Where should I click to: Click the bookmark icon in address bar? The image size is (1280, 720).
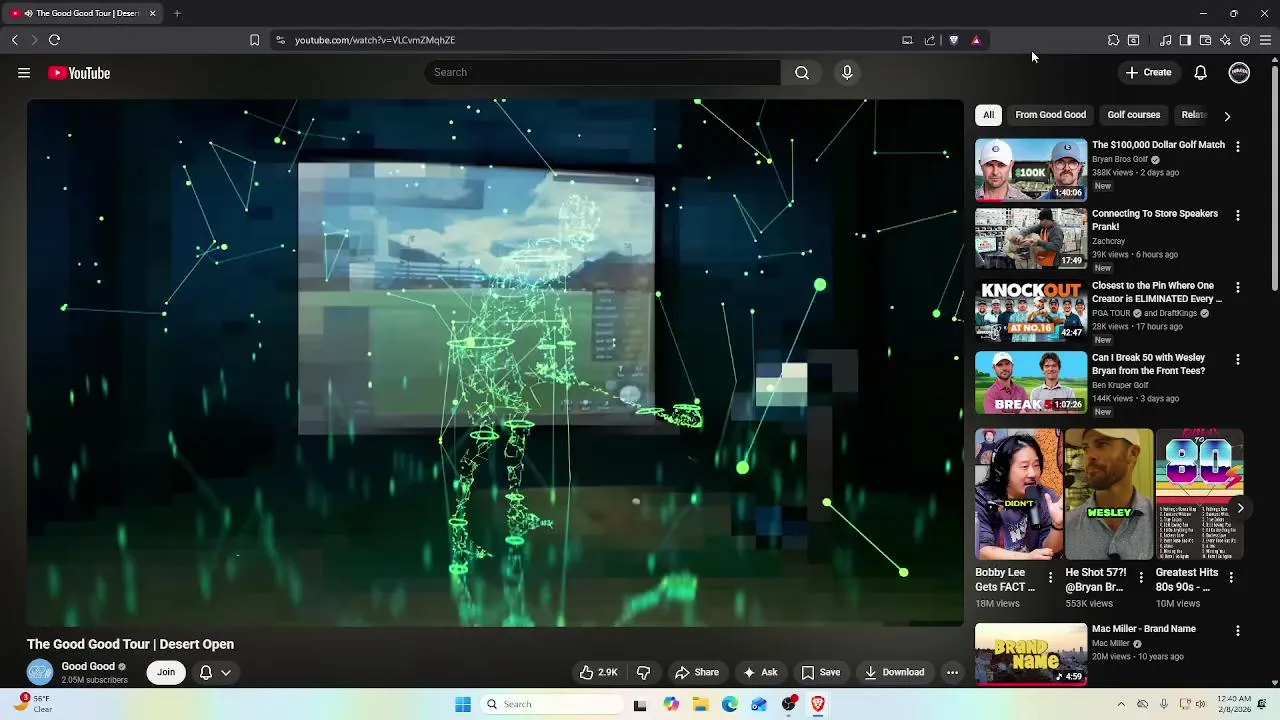[x=254, y=40]
